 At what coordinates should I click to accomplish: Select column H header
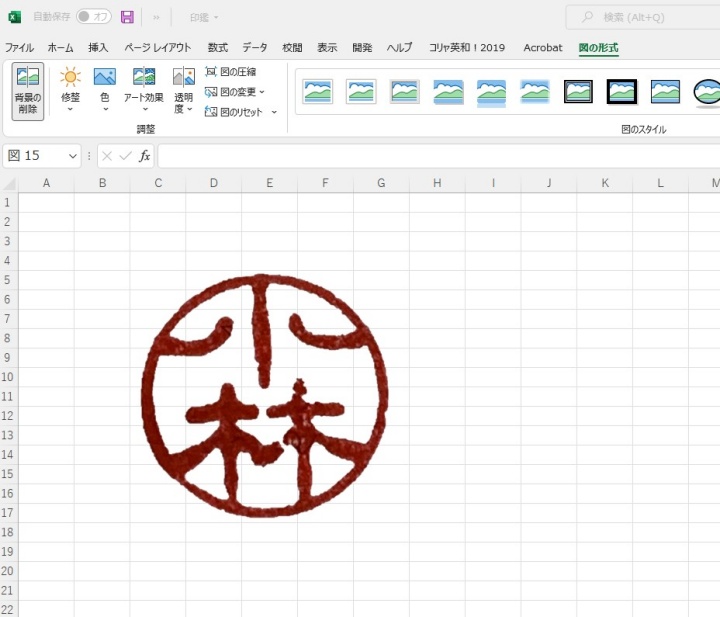coord(437,183)
